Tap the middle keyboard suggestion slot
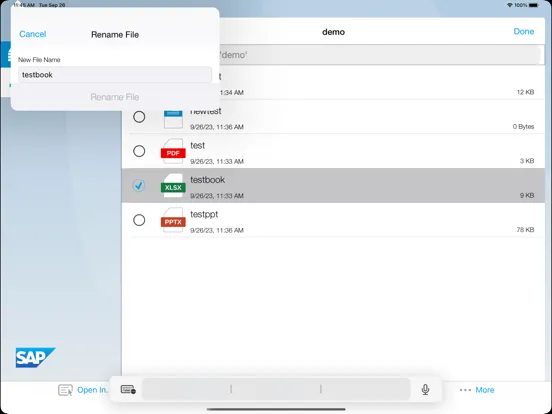This screenshot has width=552, height=414. [276, 389]
